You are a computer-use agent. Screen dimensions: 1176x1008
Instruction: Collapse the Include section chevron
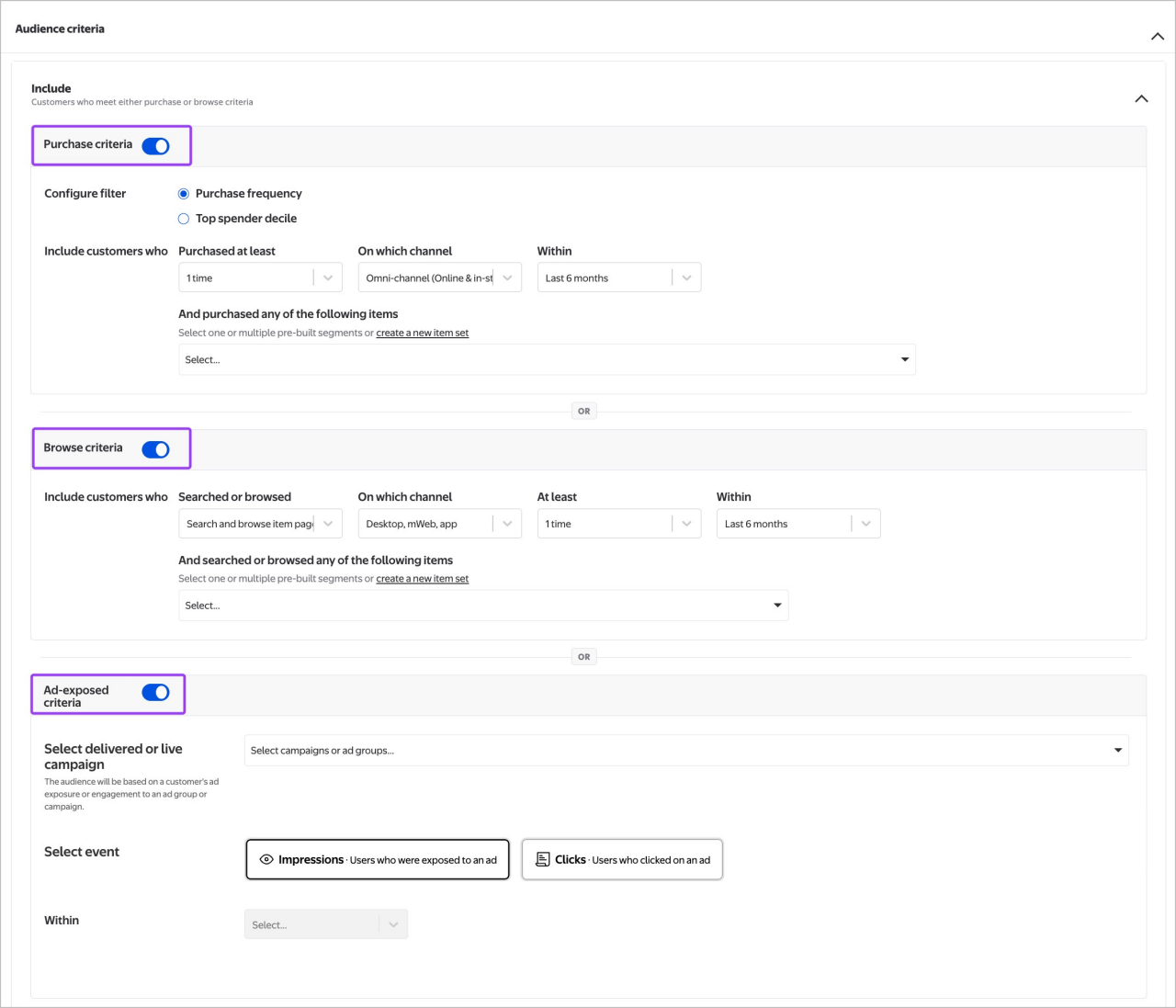click(1141, 98)
